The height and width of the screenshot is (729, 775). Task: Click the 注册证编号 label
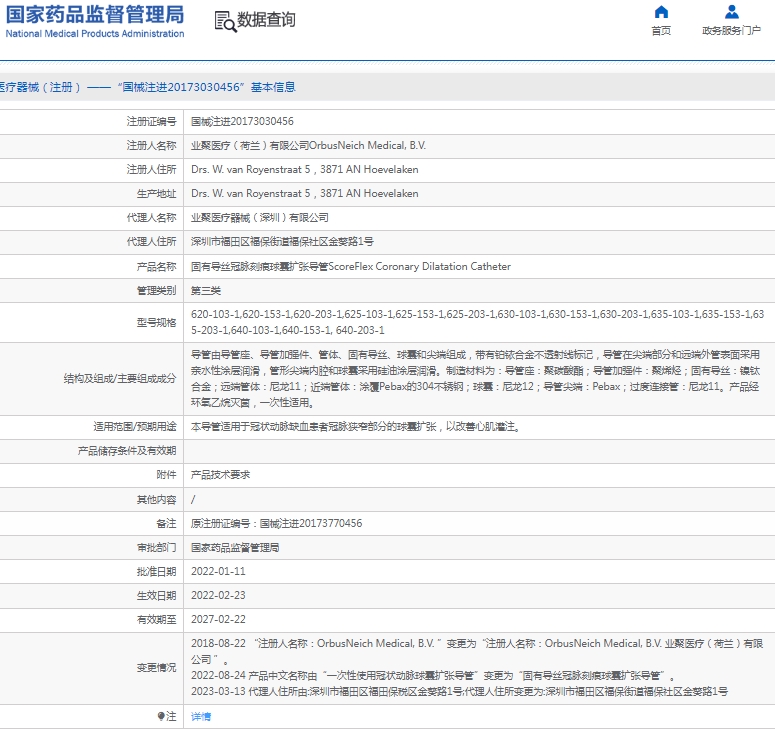pos(151,122)
